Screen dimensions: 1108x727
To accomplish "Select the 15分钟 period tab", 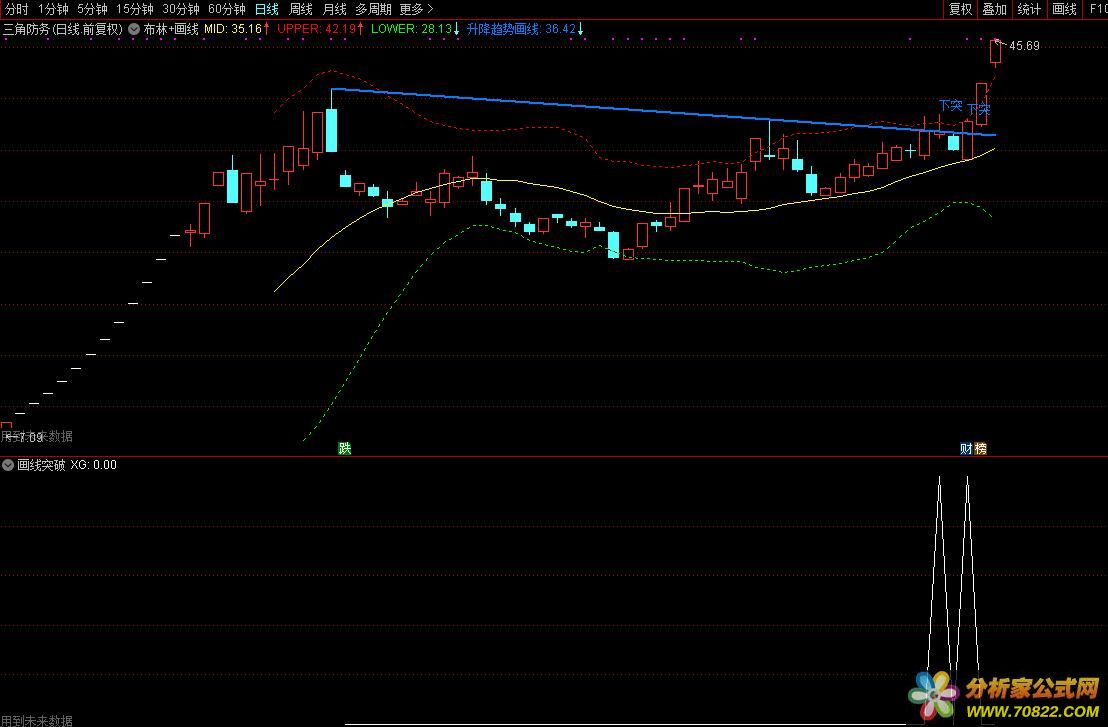I will (134, 9).
